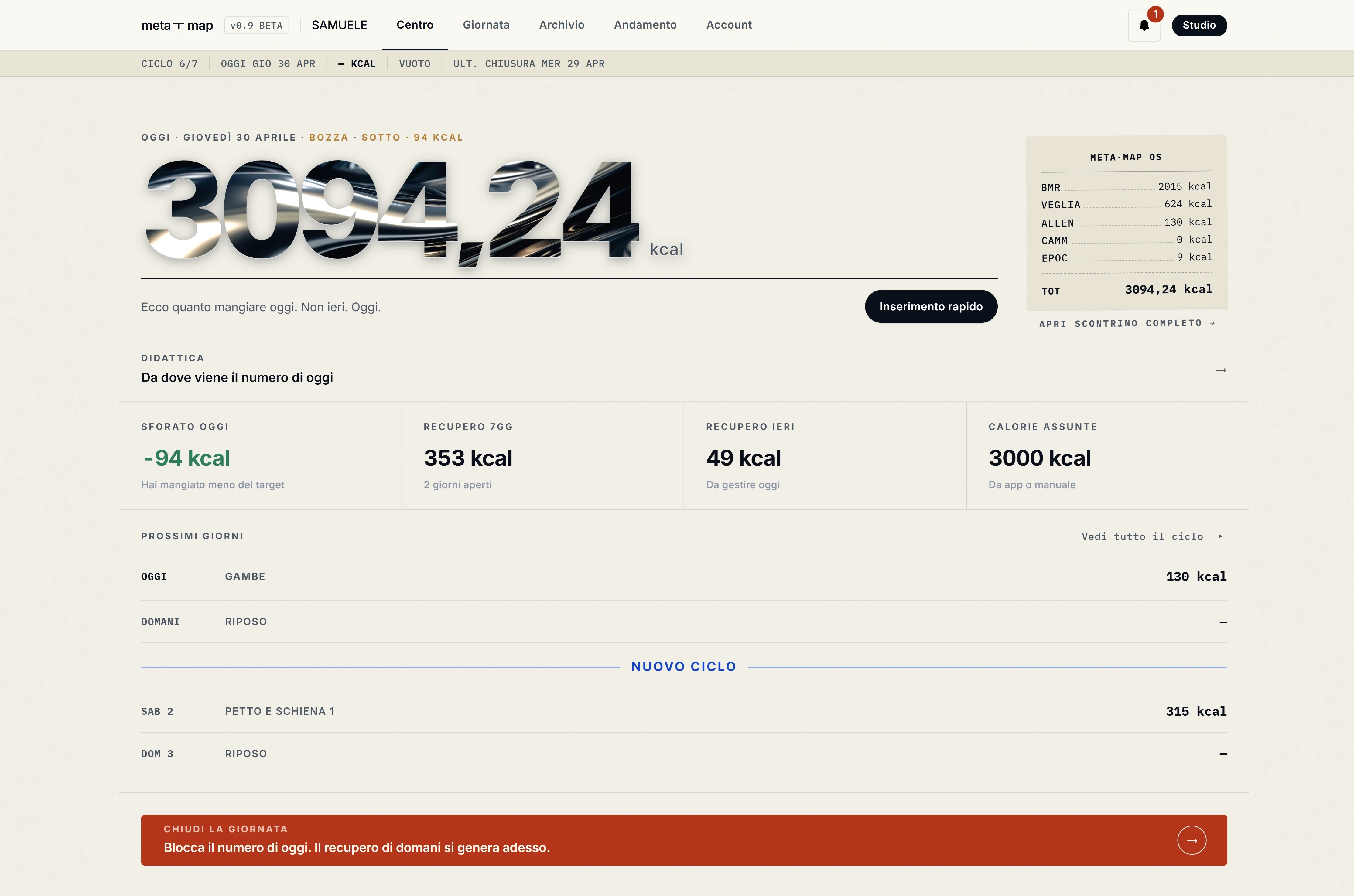1354x896 pixels.
Task: Click ULT. CHIUSURA MER 29 APR entry
Action: click(x=529, y=63)
